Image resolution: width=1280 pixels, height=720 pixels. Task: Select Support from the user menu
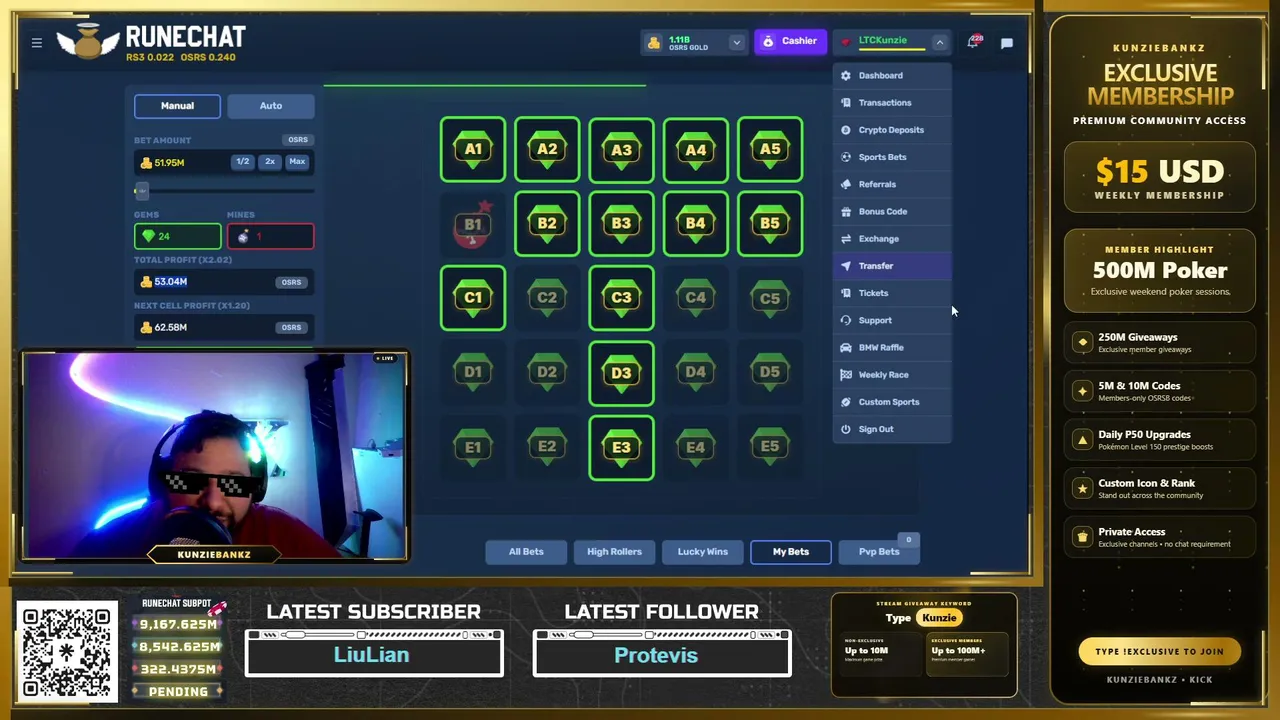[x=892, y=320]
